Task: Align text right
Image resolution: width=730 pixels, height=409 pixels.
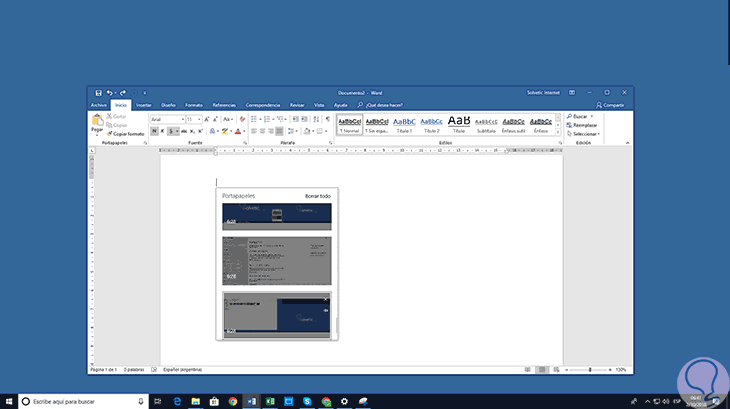Action: (270, 131)
